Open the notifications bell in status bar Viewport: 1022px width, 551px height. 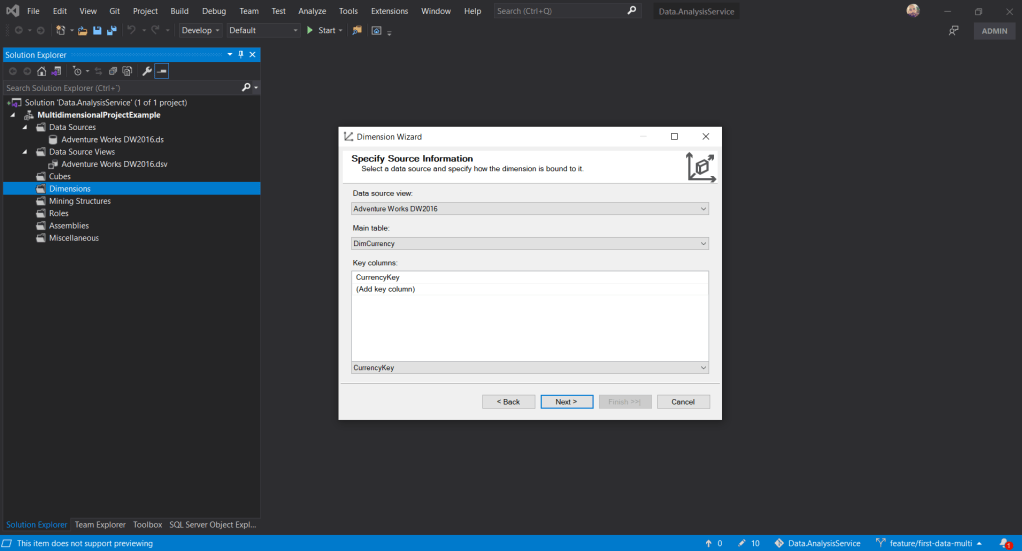pyautogui.click(x=1004, y=543)
